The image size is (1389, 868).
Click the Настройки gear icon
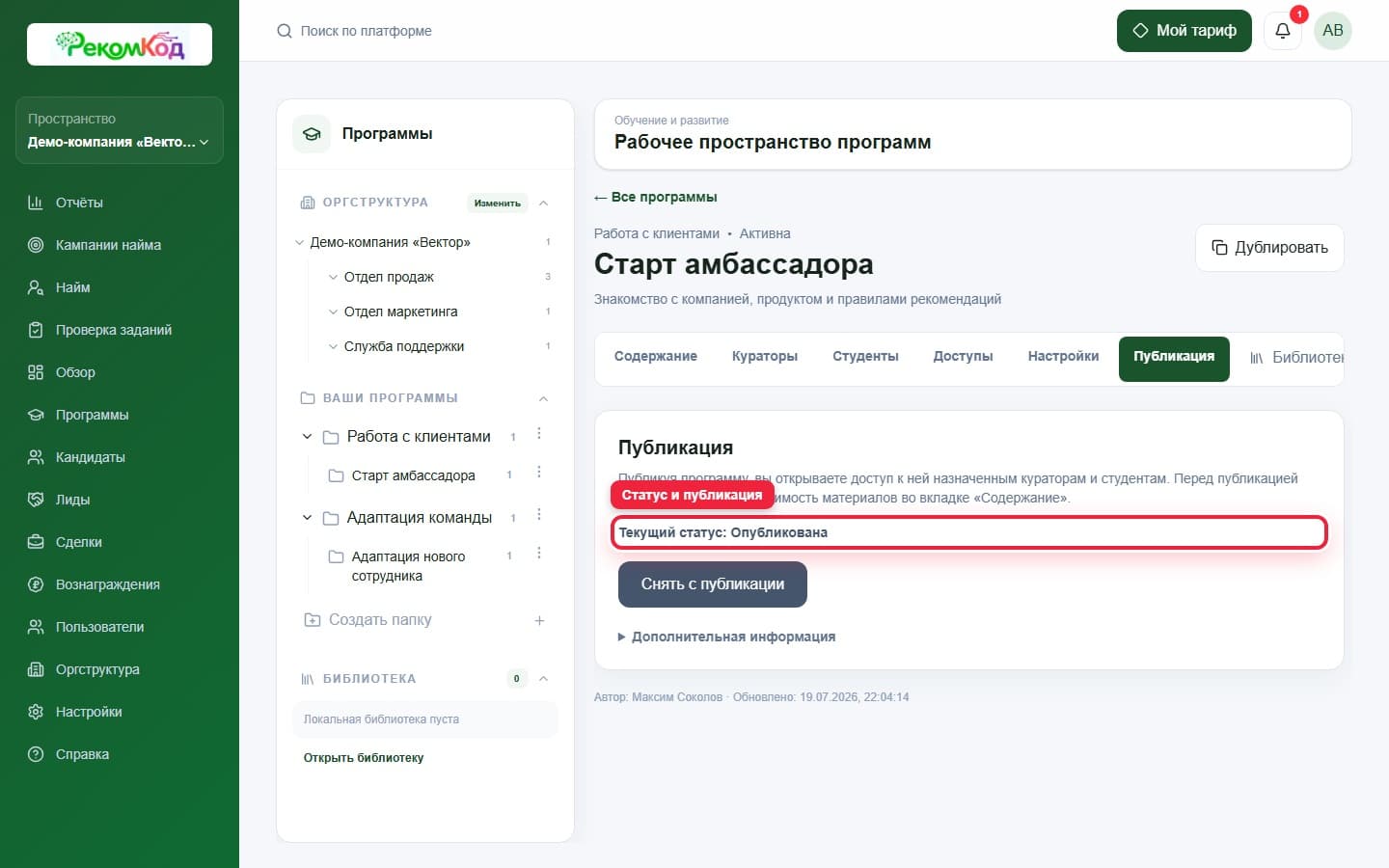click(x=36, y=712)
